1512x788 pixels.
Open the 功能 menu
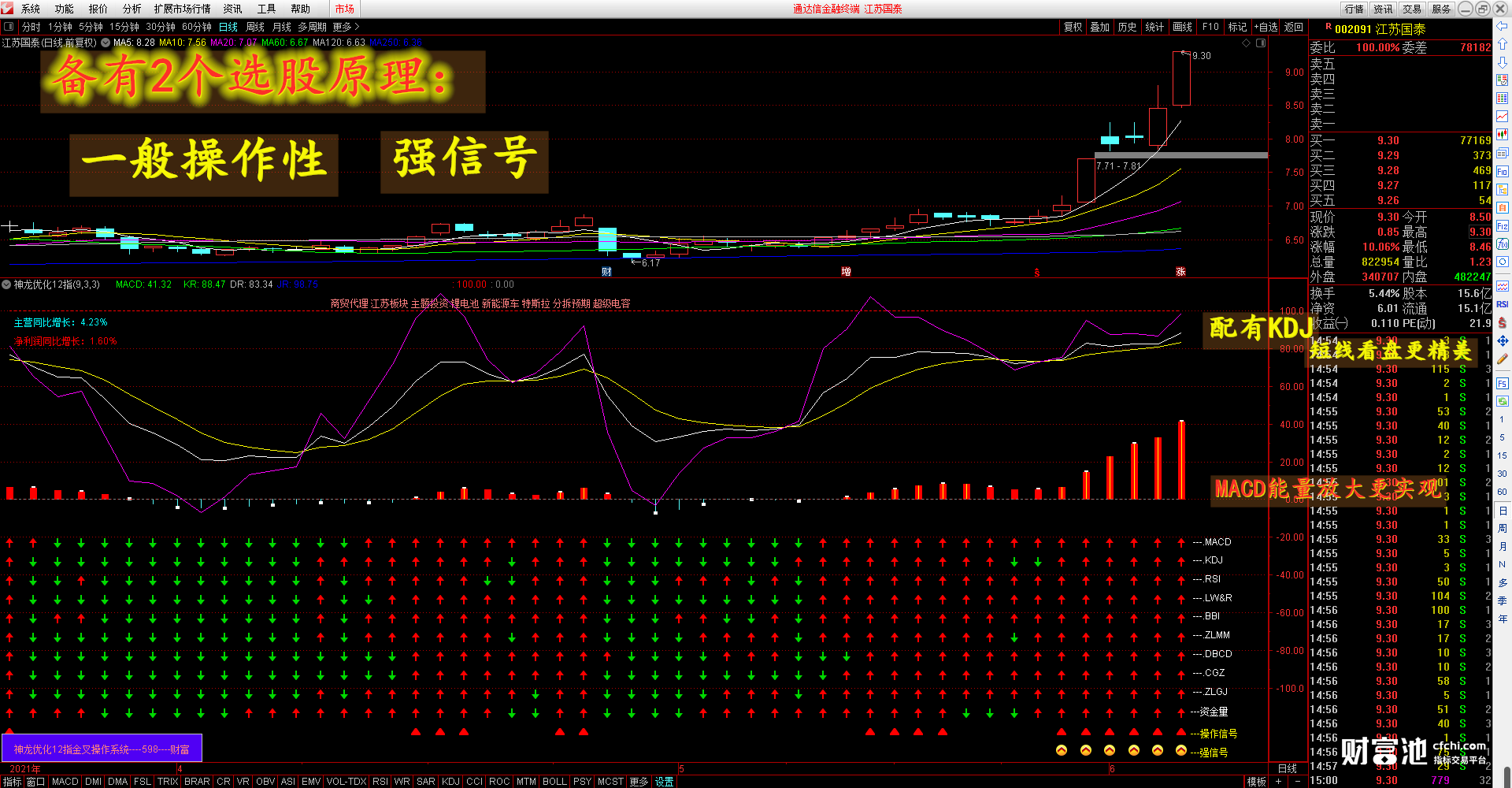65,9
